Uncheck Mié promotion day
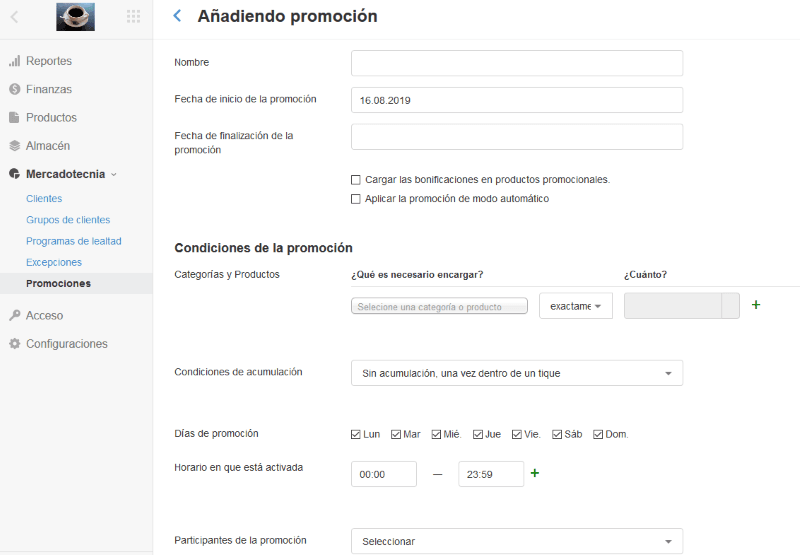Viewport: 800px width, 555px height. pos(436,435)
